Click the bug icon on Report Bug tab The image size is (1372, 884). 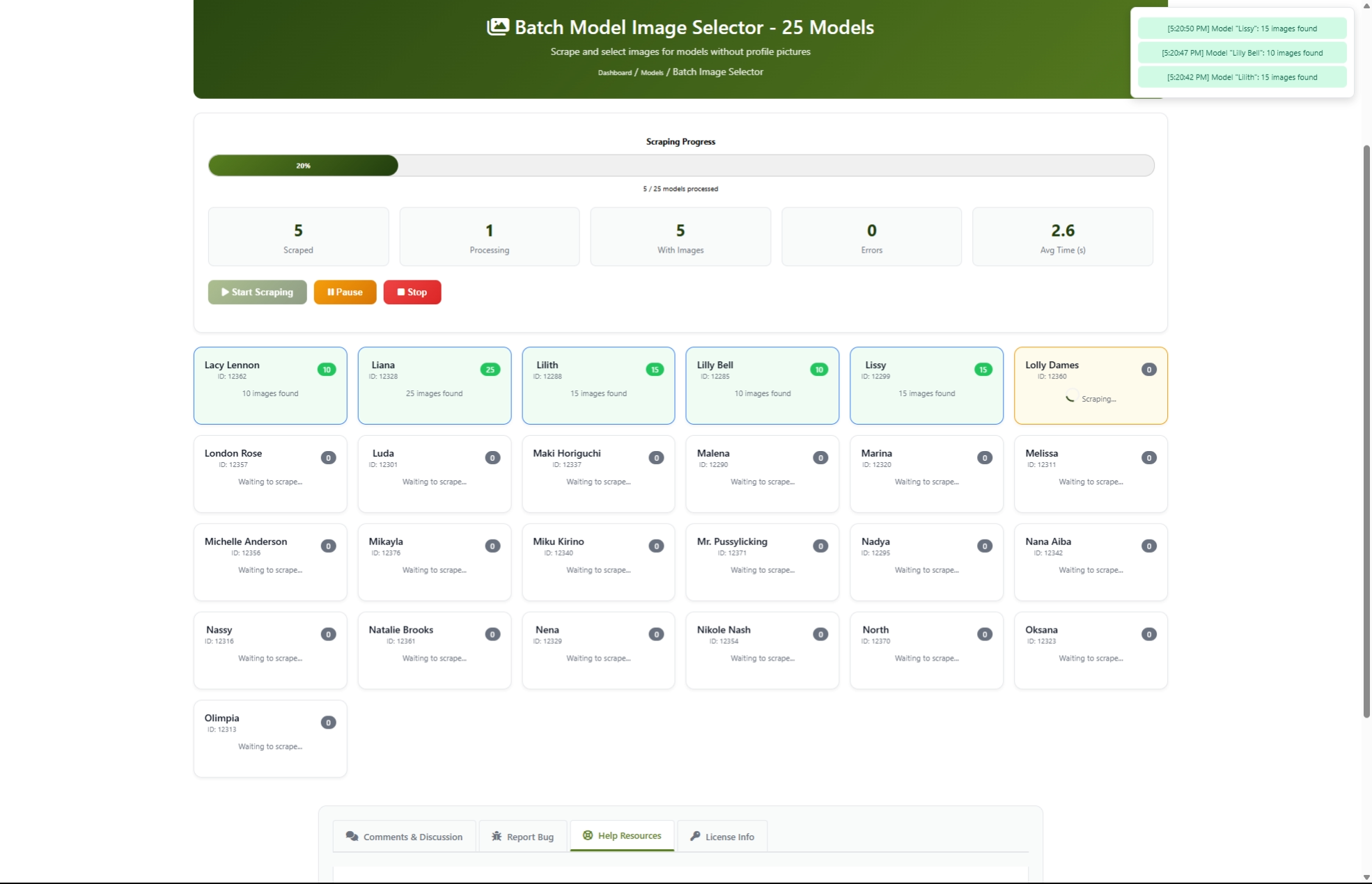(x=496, y=836)
